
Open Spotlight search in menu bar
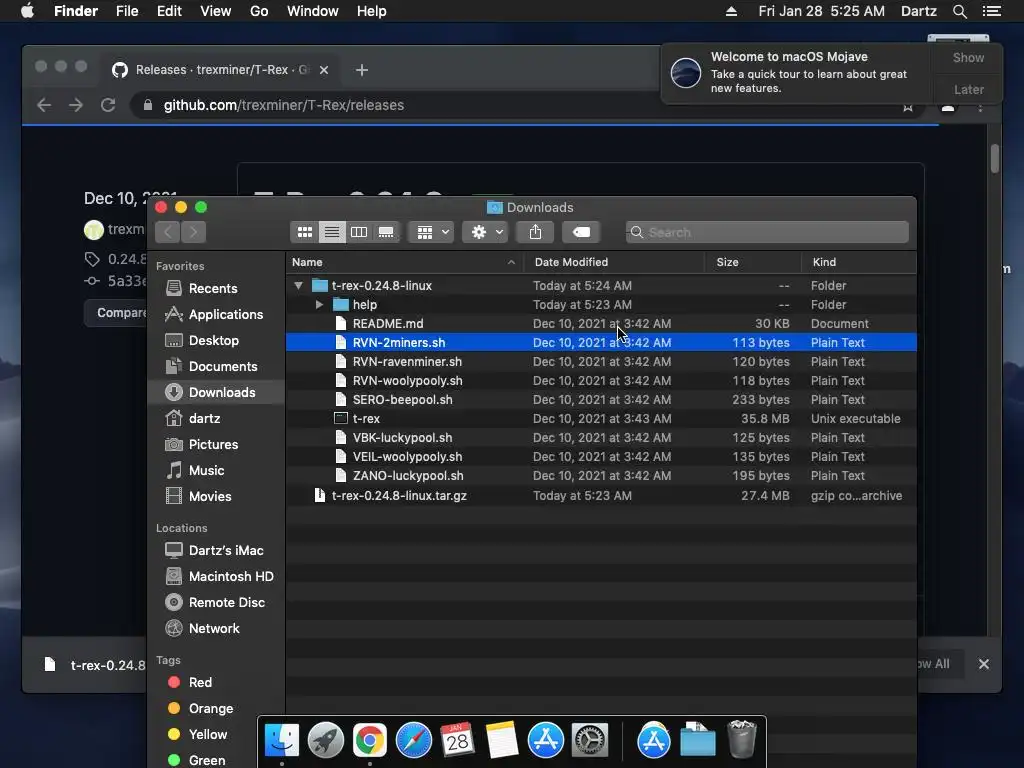tap(959, 11)
